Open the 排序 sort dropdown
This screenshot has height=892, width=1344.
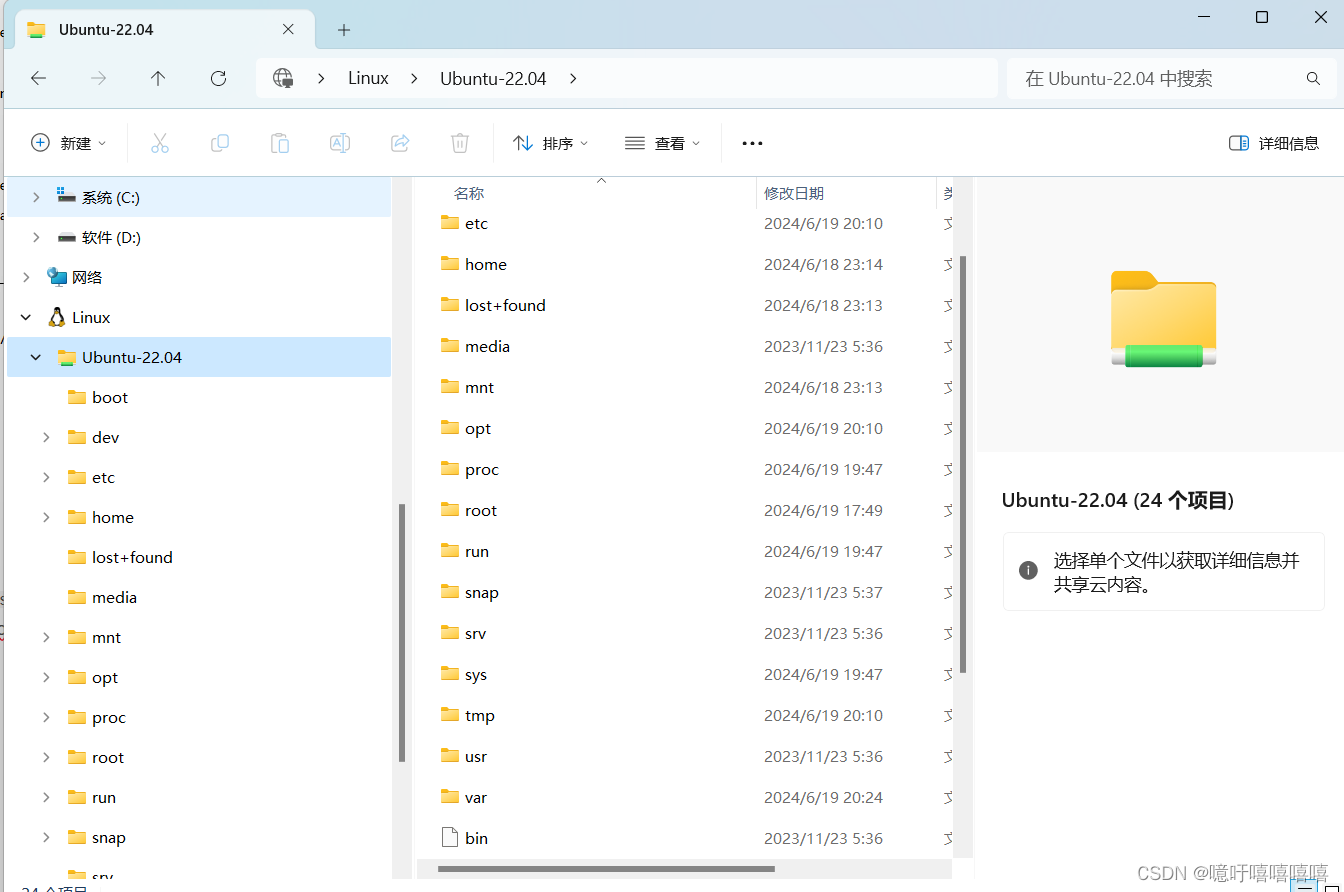(551, 143)
